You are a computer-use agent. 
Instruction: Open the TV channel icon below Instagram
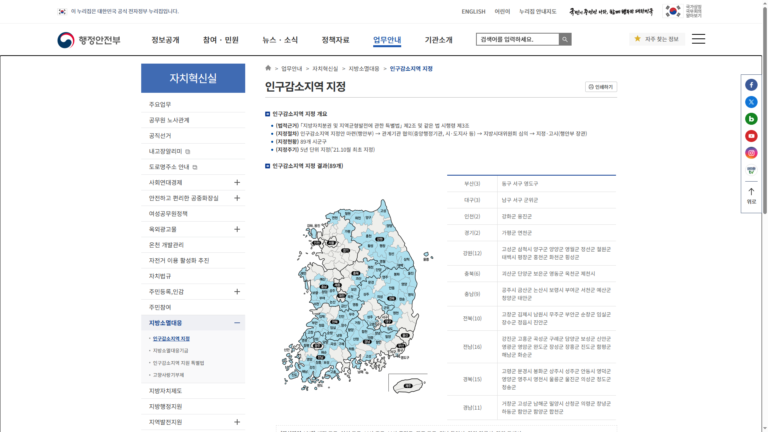(751, 170)
